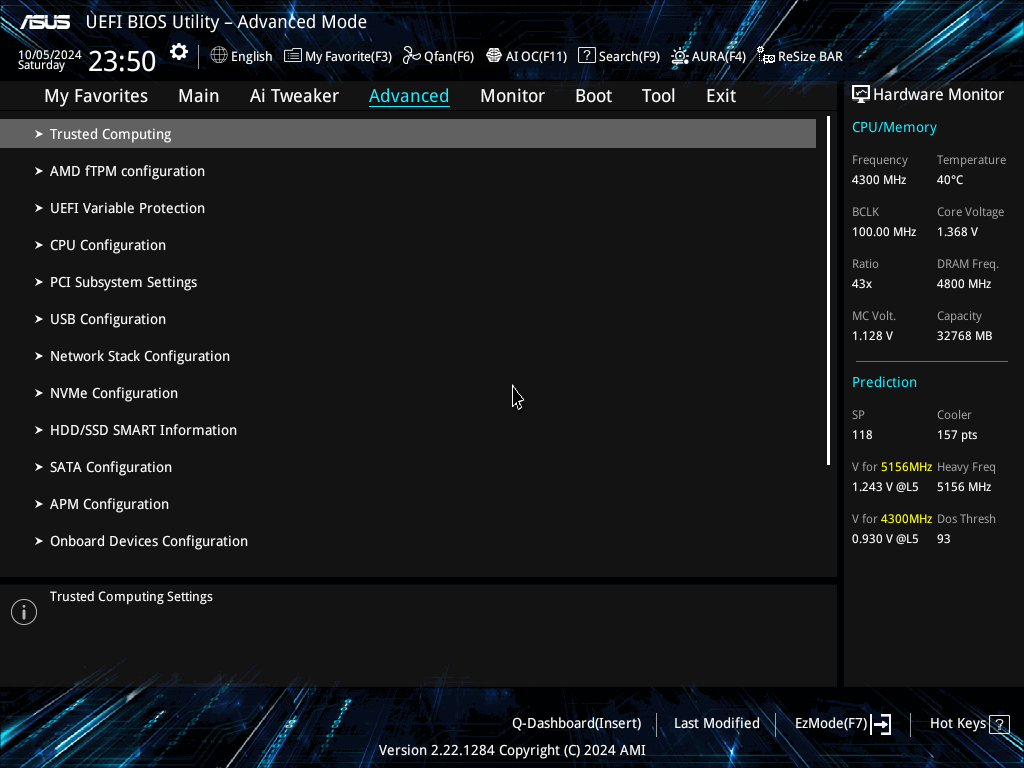The height and width of the screenshot is (768, 1024).
Task: Click the ASUS logo
Action: click(44, 22)
